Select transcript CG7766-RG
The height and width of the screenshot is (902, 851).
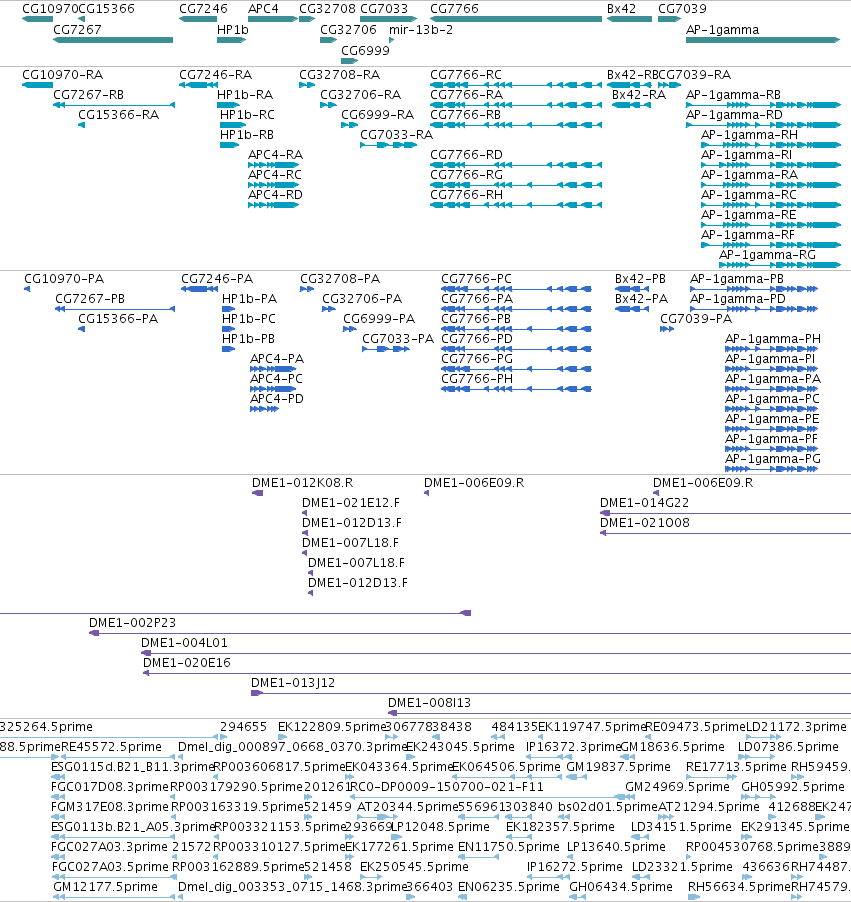(x=466, y=175)
